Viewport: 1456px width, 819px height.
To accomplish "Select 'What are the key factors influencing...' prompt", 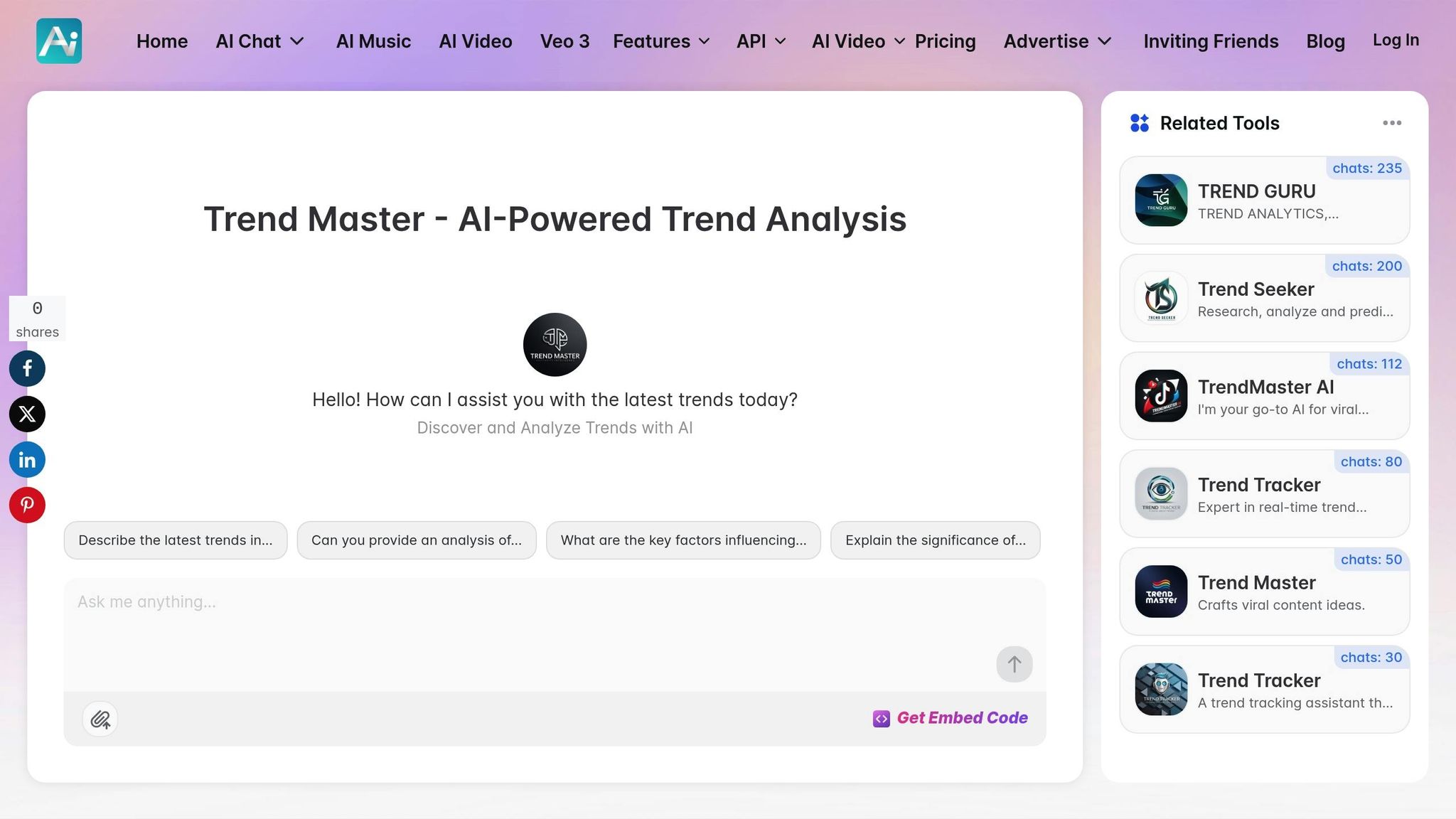I will point(683,540).
